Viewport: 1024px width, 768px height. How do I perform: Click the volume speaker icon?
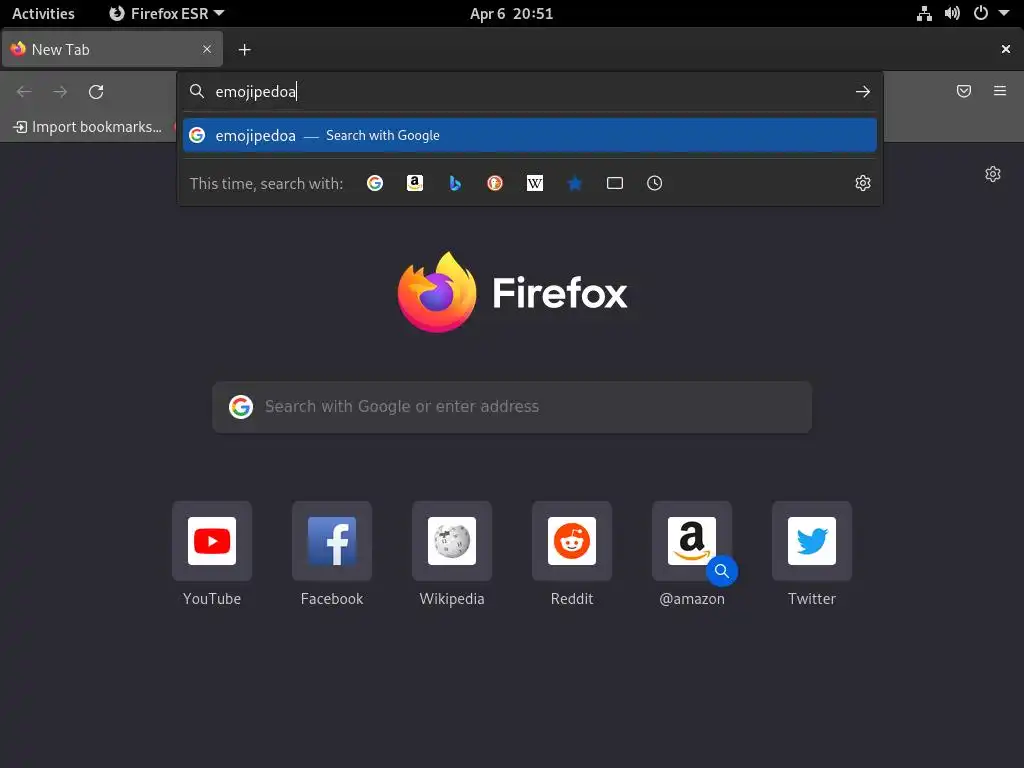point(952,13)
